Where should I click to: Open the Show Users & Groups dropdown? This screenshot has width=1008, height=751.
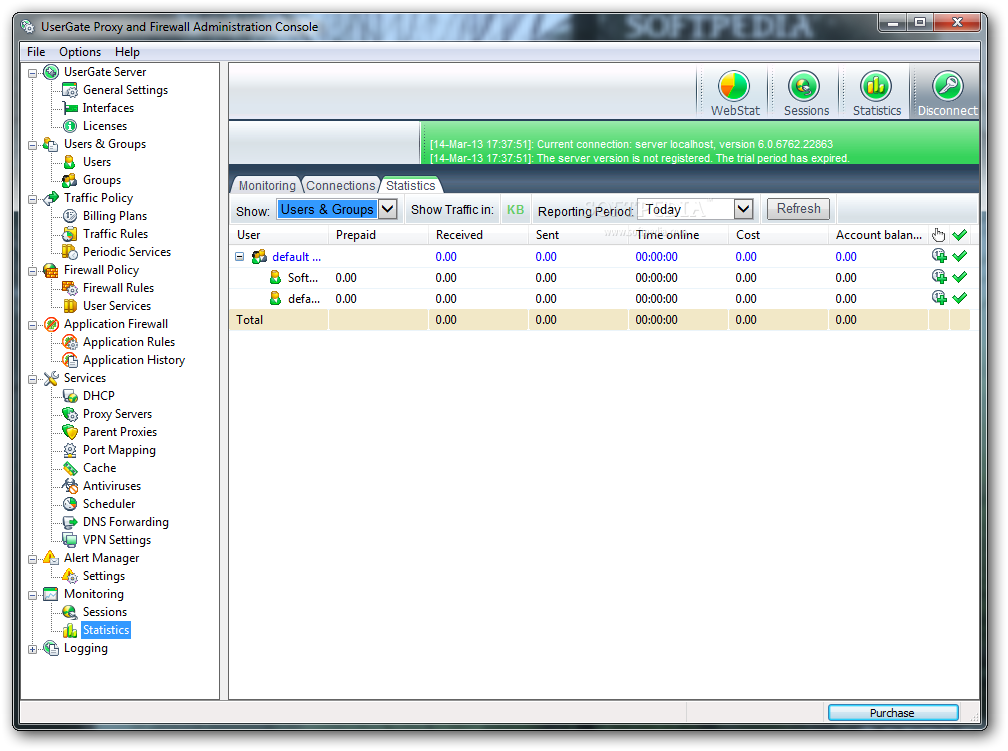coord(388,209)
